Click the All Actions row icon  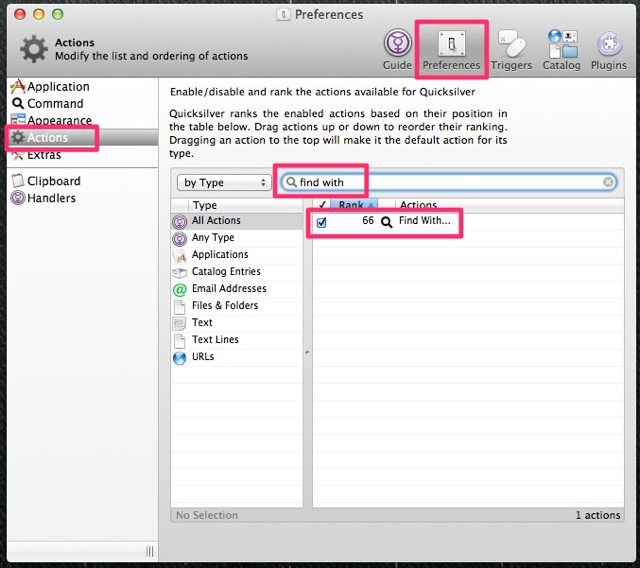coord(179,222)
